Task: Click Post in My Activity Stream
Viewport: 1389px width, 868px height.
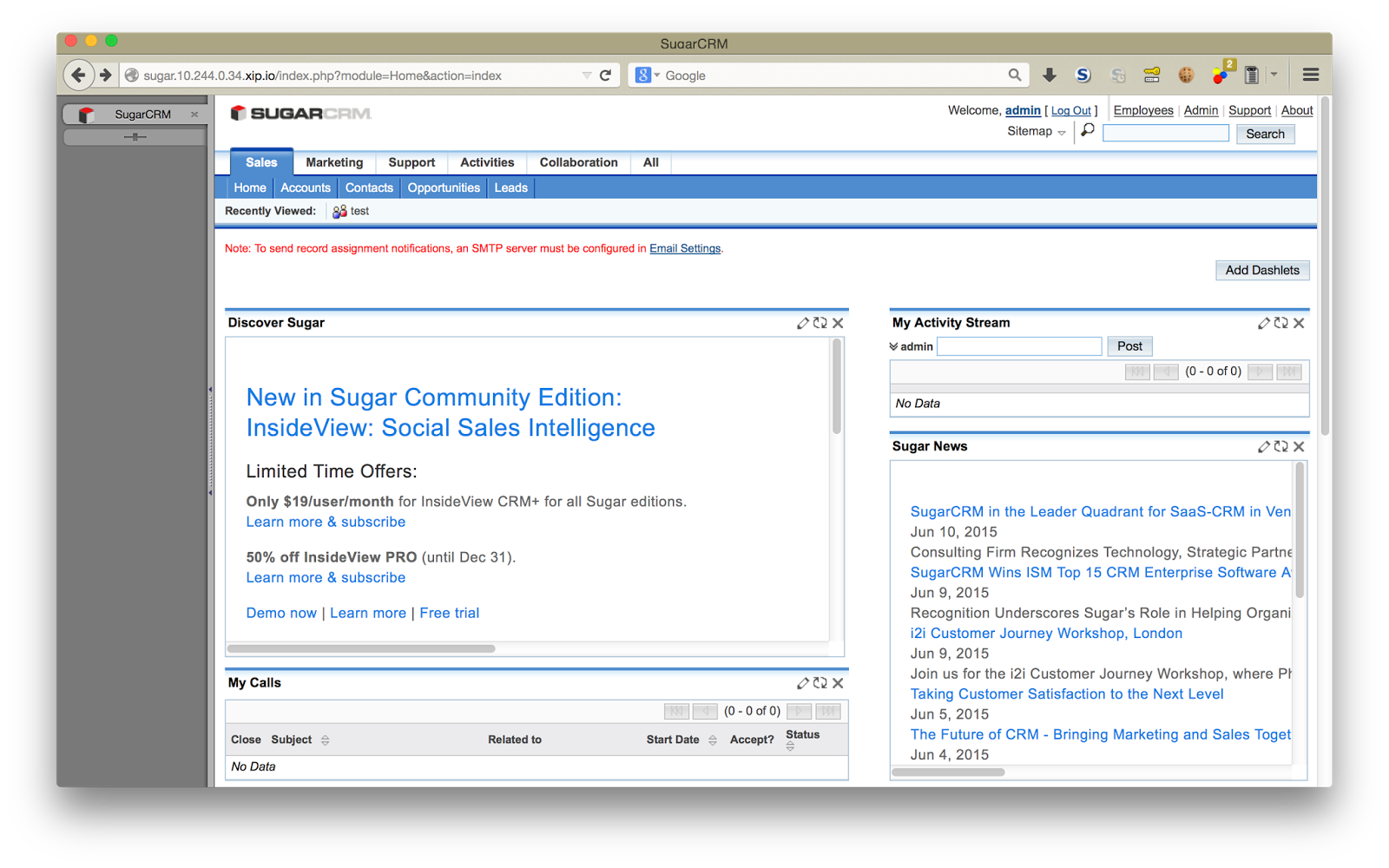Action: pos(1129,346)
